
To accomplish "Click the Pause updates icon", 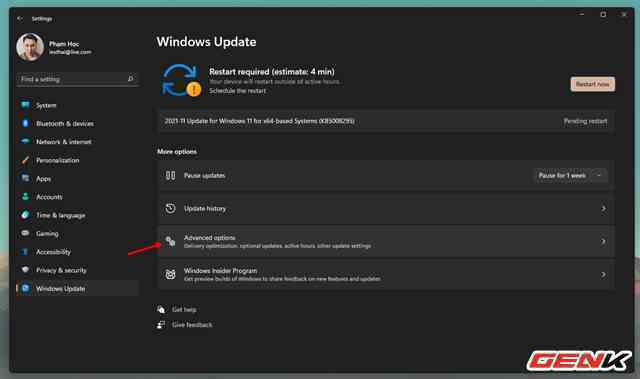I will 170,175.
